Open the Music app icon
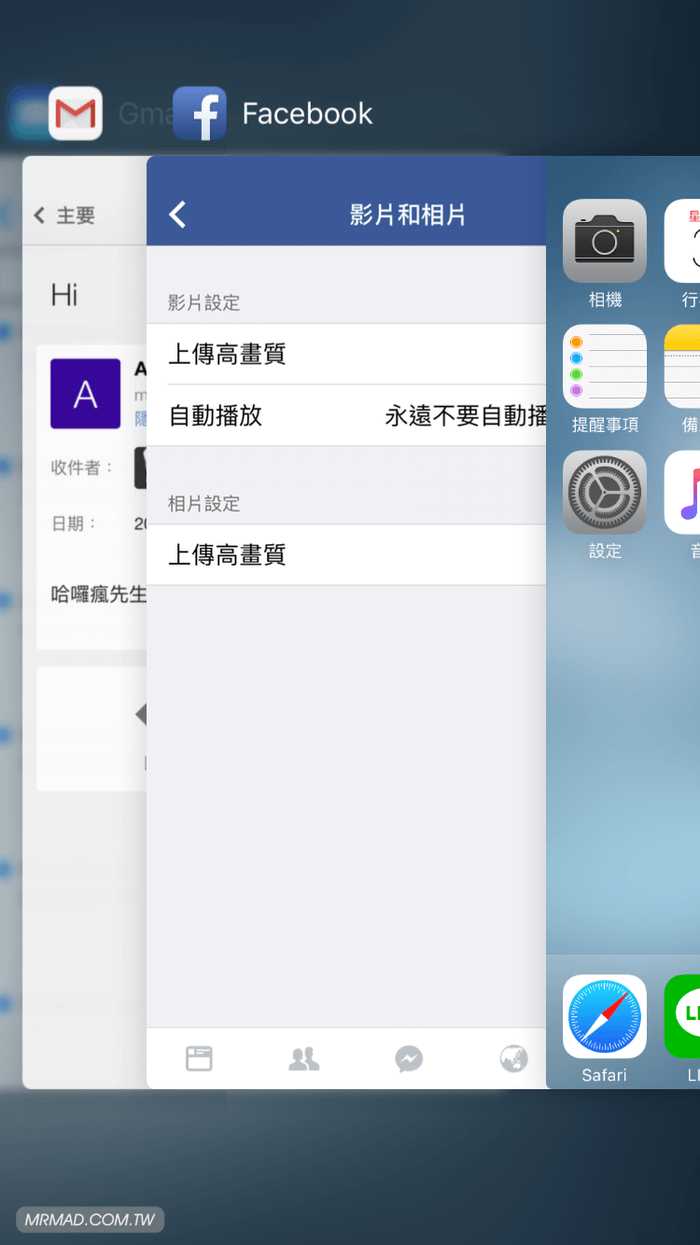The image size is (700, 1245). coord(682,492)
